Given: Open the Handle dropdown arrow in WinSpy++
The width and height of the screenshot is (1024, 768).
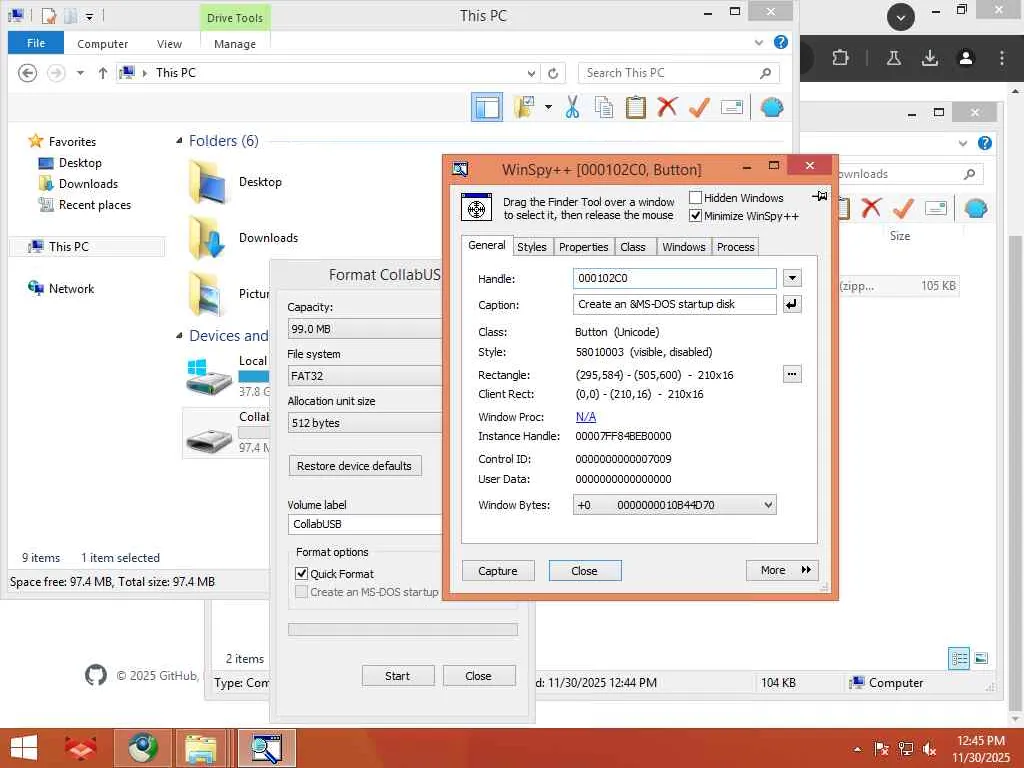Looking at the screenshot, I should point(792,278).
